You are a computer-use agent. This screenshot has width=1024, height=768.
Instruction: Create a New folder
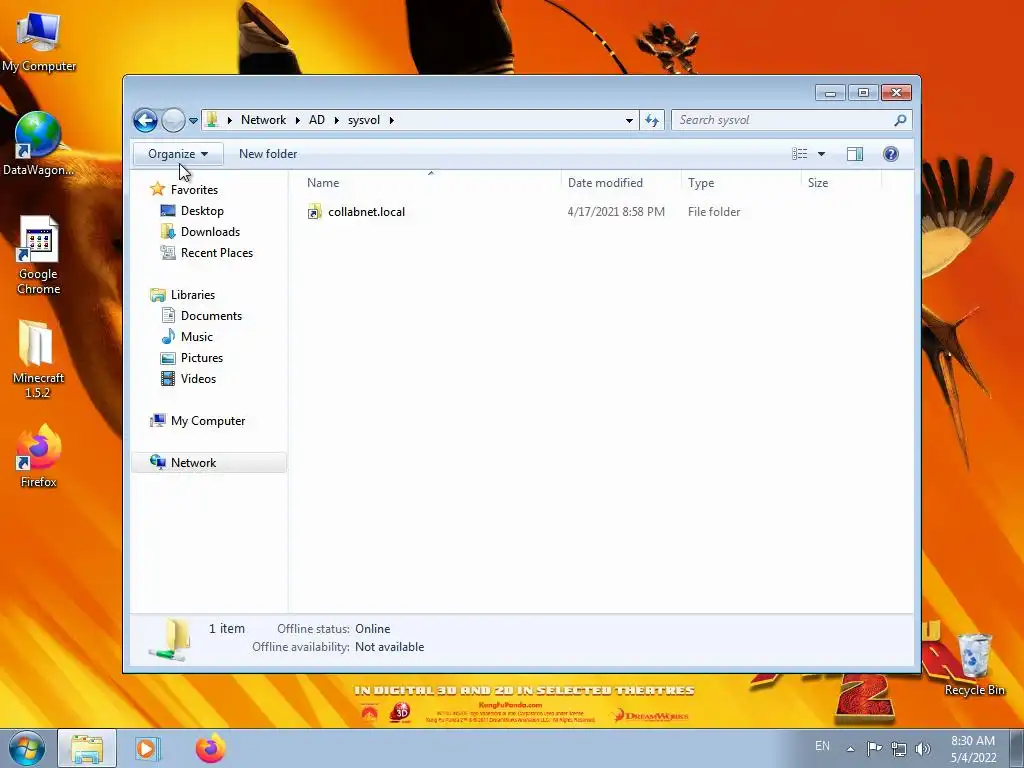point(268,154)
